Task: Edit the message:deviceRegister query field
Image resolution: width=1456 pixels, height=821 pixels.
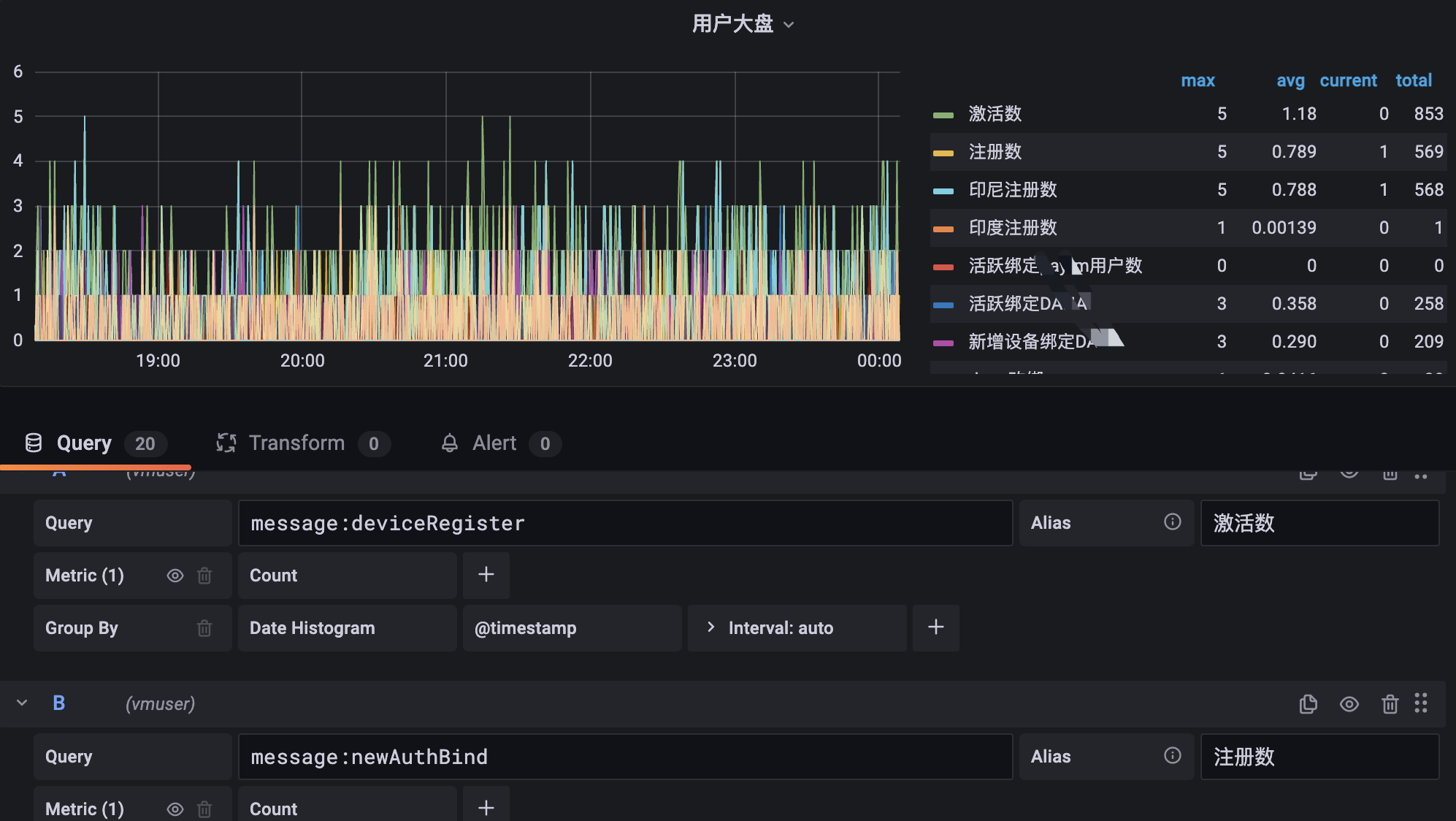Action: pyautogui.click(x=625, y=523)
